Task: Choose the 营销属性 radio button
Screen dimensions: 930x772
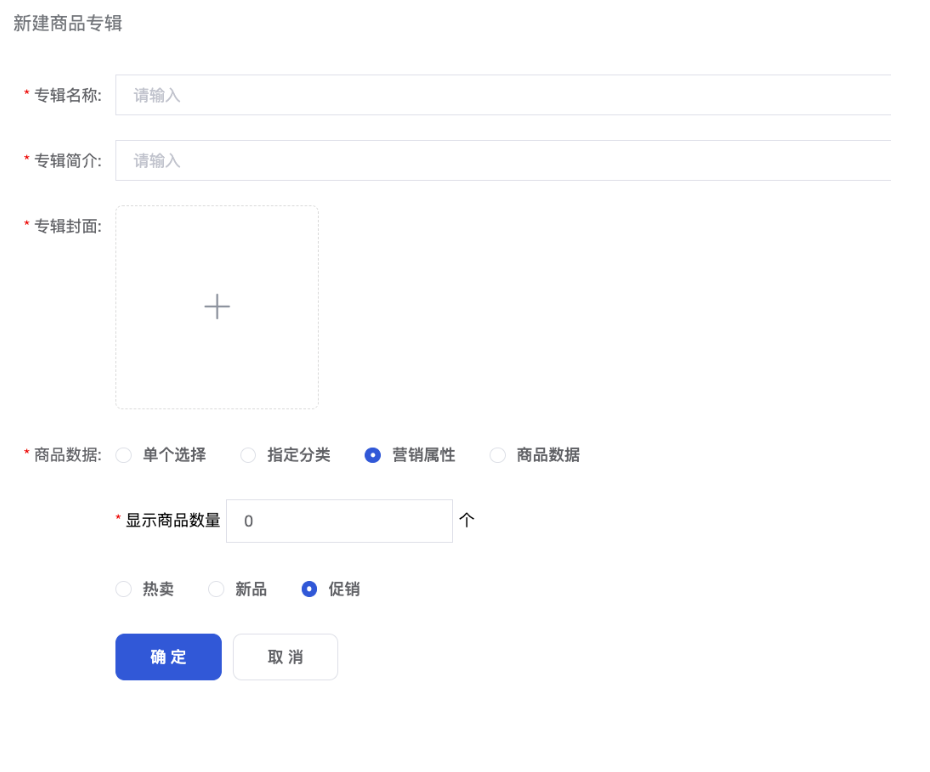Action: click(x=373, y=456)
